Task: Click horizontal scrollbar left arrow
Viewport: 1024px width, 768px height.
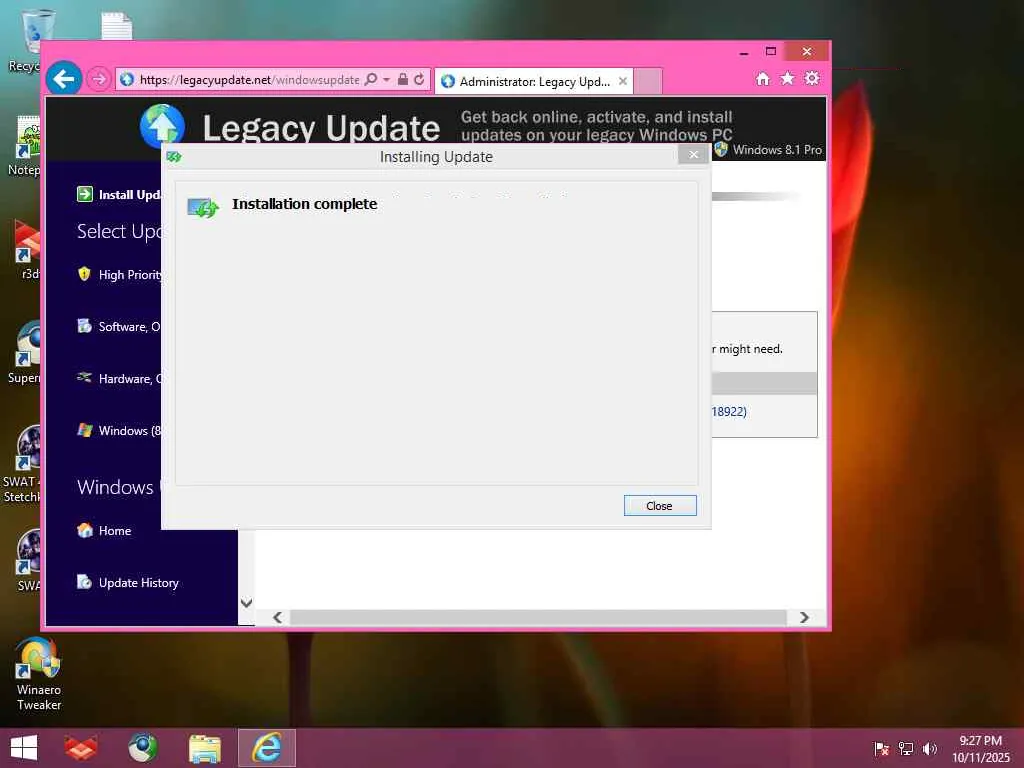Action: point(278,618)
